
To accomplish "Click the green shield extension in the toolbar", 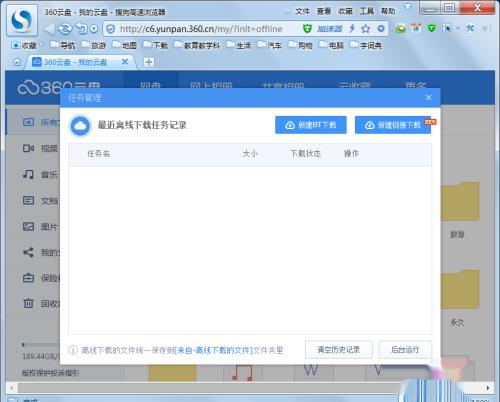I will click(x=431, y=28).
